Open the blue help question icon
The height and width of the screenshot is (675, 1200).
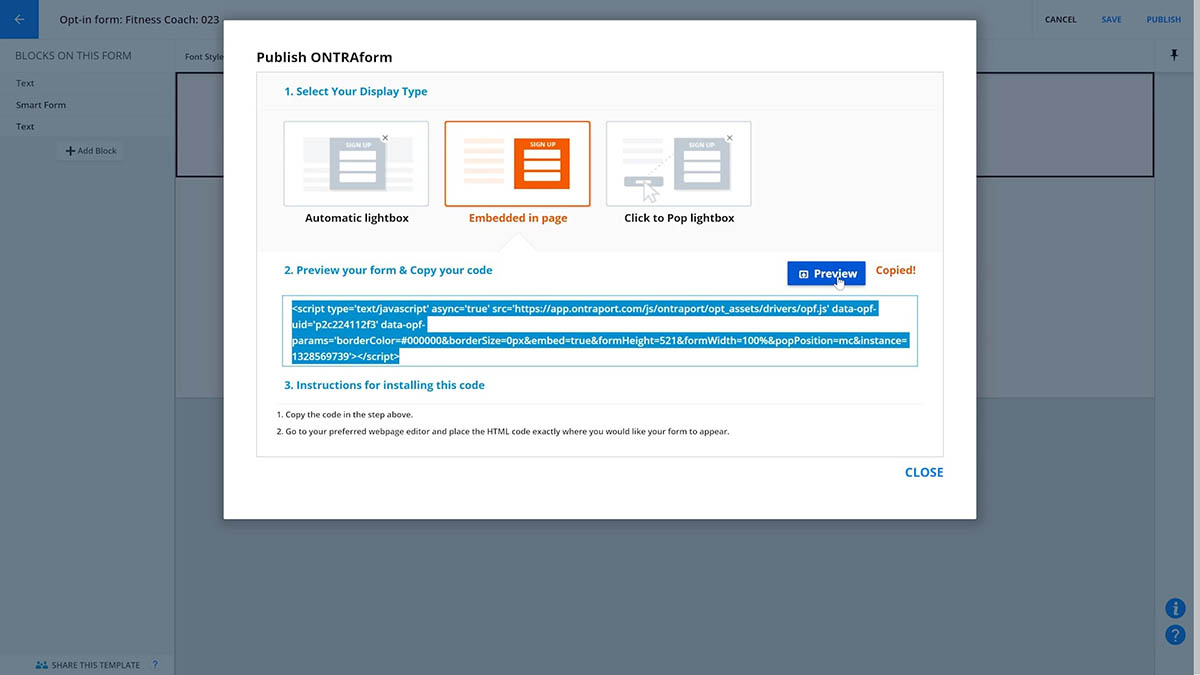click(1176, 634)
